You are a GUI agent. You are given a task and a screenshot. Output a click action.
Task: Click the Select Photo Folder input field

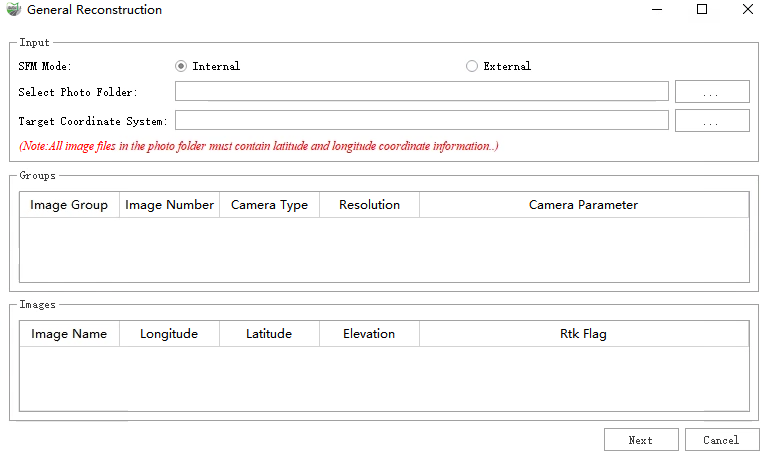pyautogui.click(x=422, y=91)
